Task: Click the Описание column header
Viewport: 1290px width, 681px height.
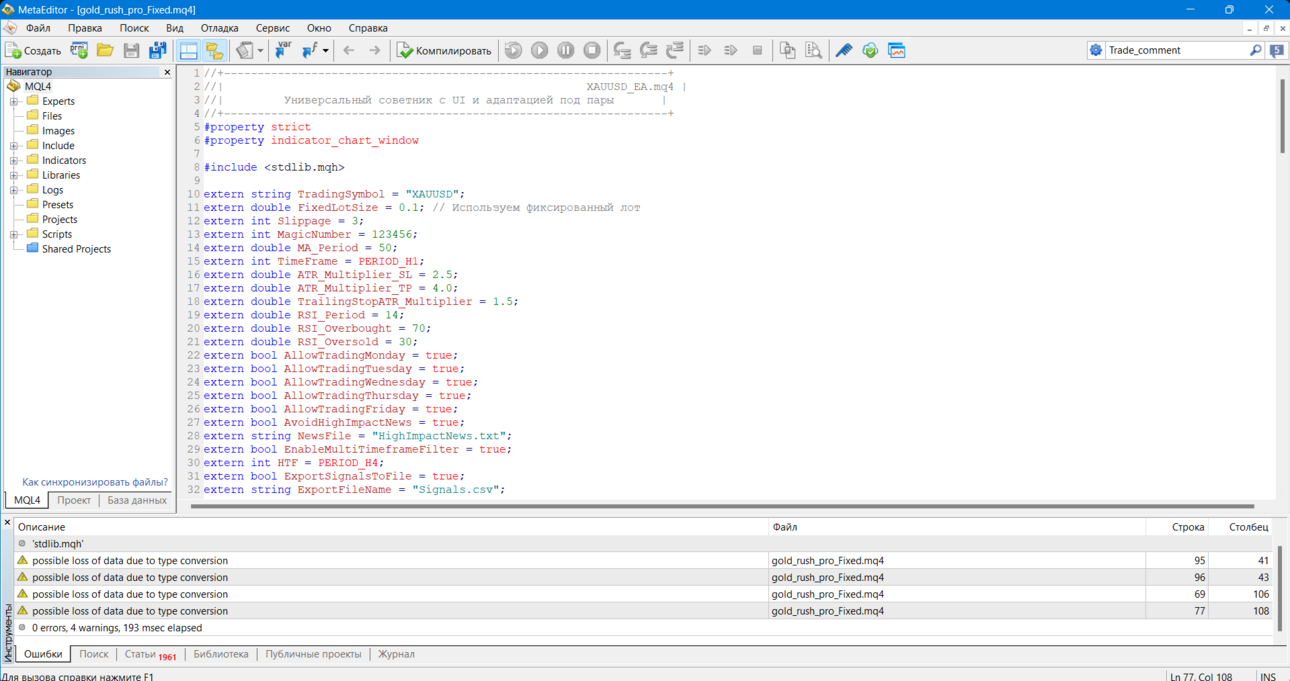Action: click(x=391, y=527)
